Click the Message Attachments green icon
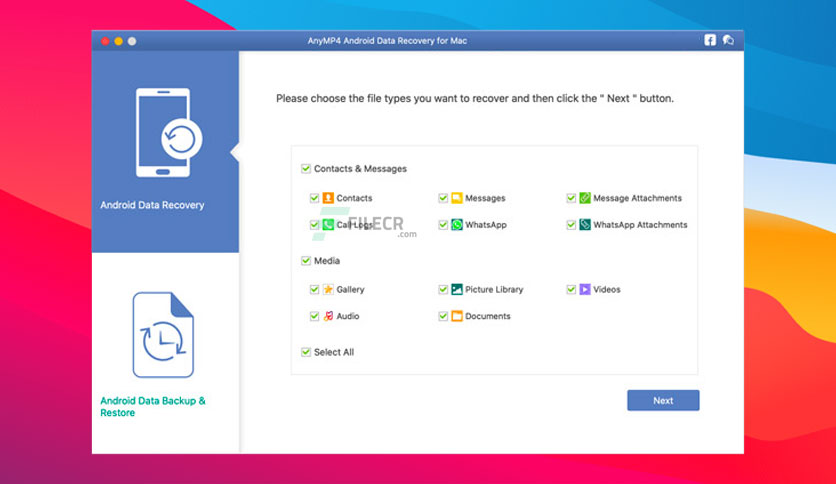Screen dimensions: 836x484 point(585,198)
